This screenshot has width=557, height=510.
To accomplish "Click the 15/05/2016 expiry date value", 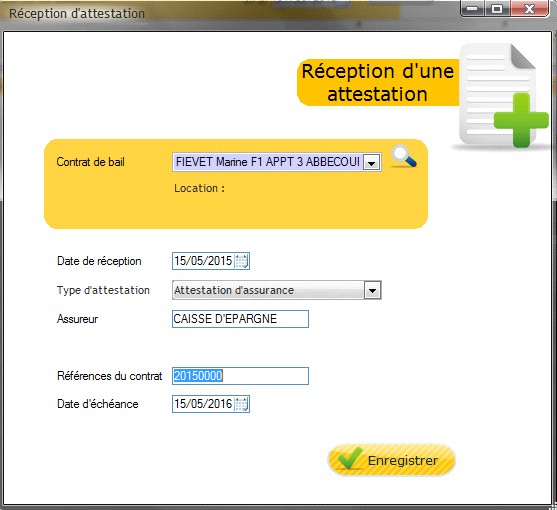I will (203, 404).
